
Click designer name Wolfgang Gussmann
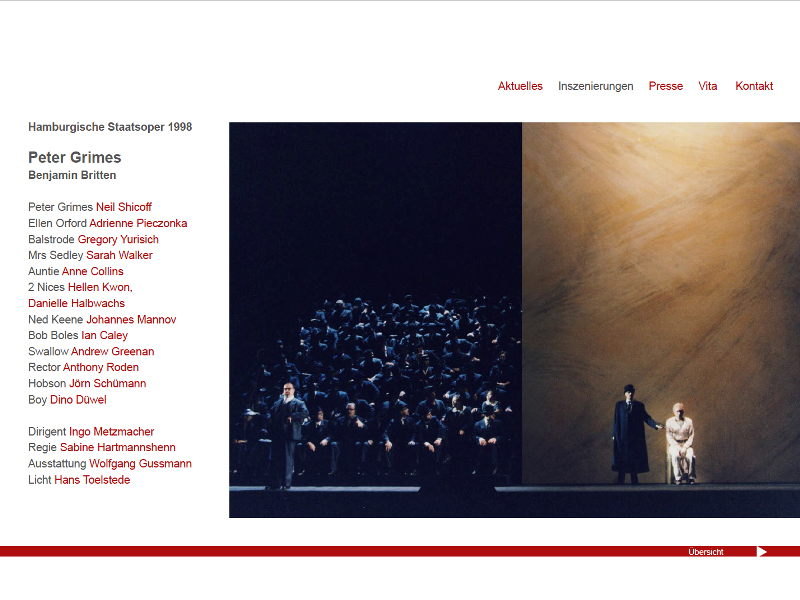coord(140,464)
